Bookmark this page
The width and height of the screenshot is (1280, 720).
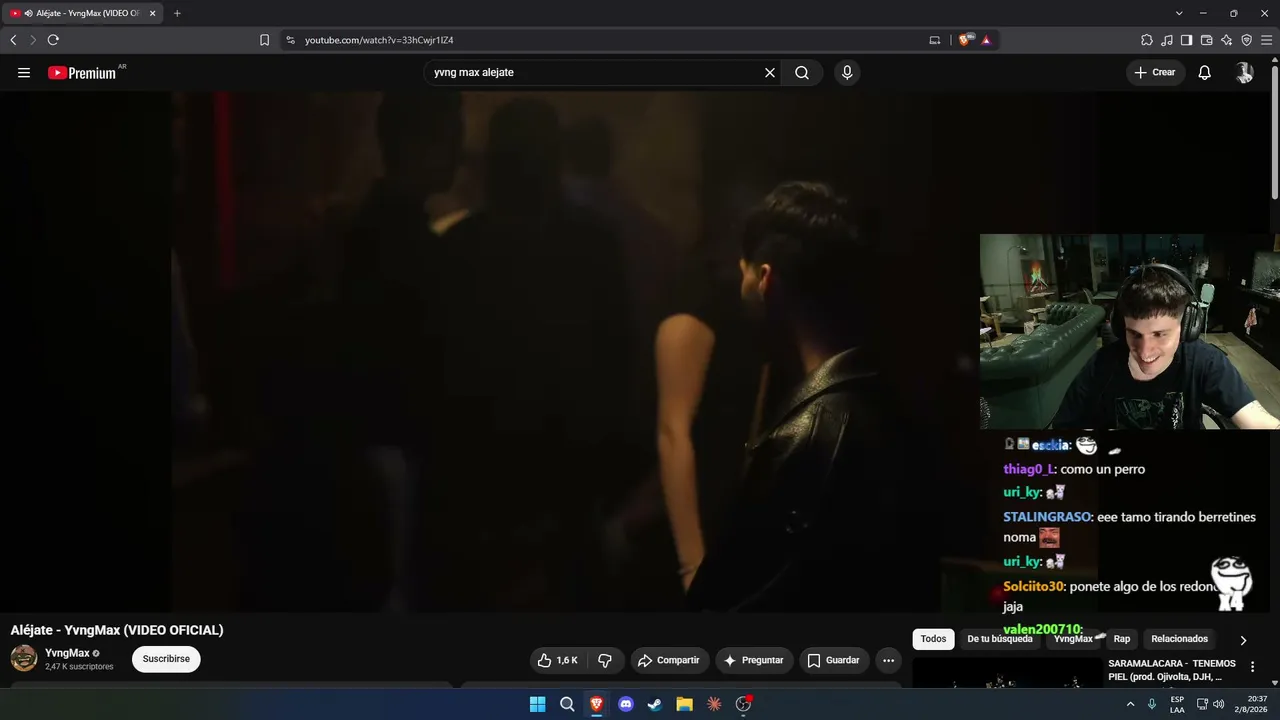[x=264, y=40]
